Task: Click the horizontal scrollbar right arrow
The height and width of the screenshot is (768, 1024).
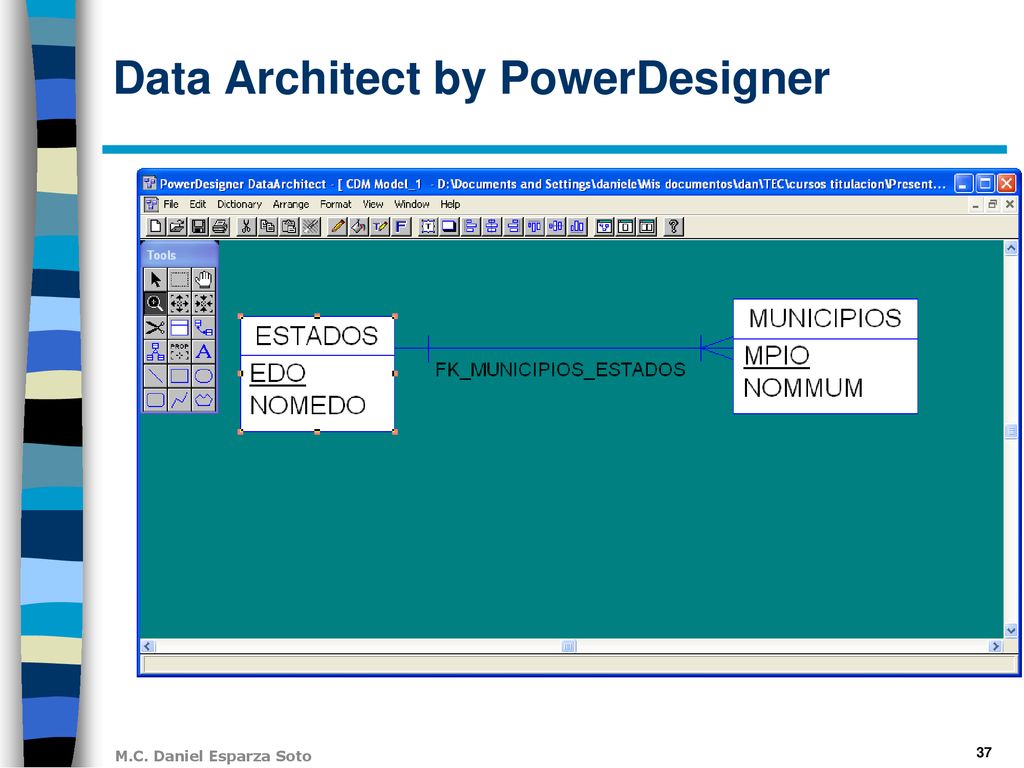Action: click(x=995, y=646)
